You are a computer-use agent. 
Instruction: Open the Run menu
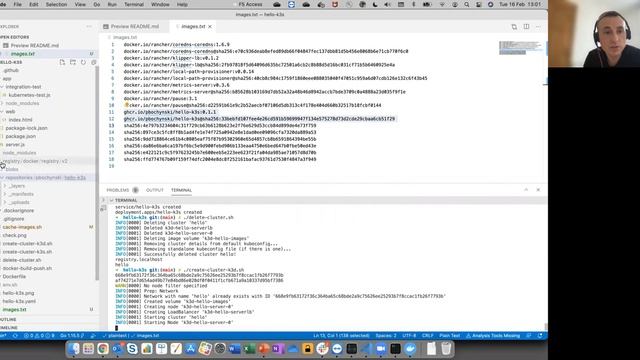click(112, 4)
